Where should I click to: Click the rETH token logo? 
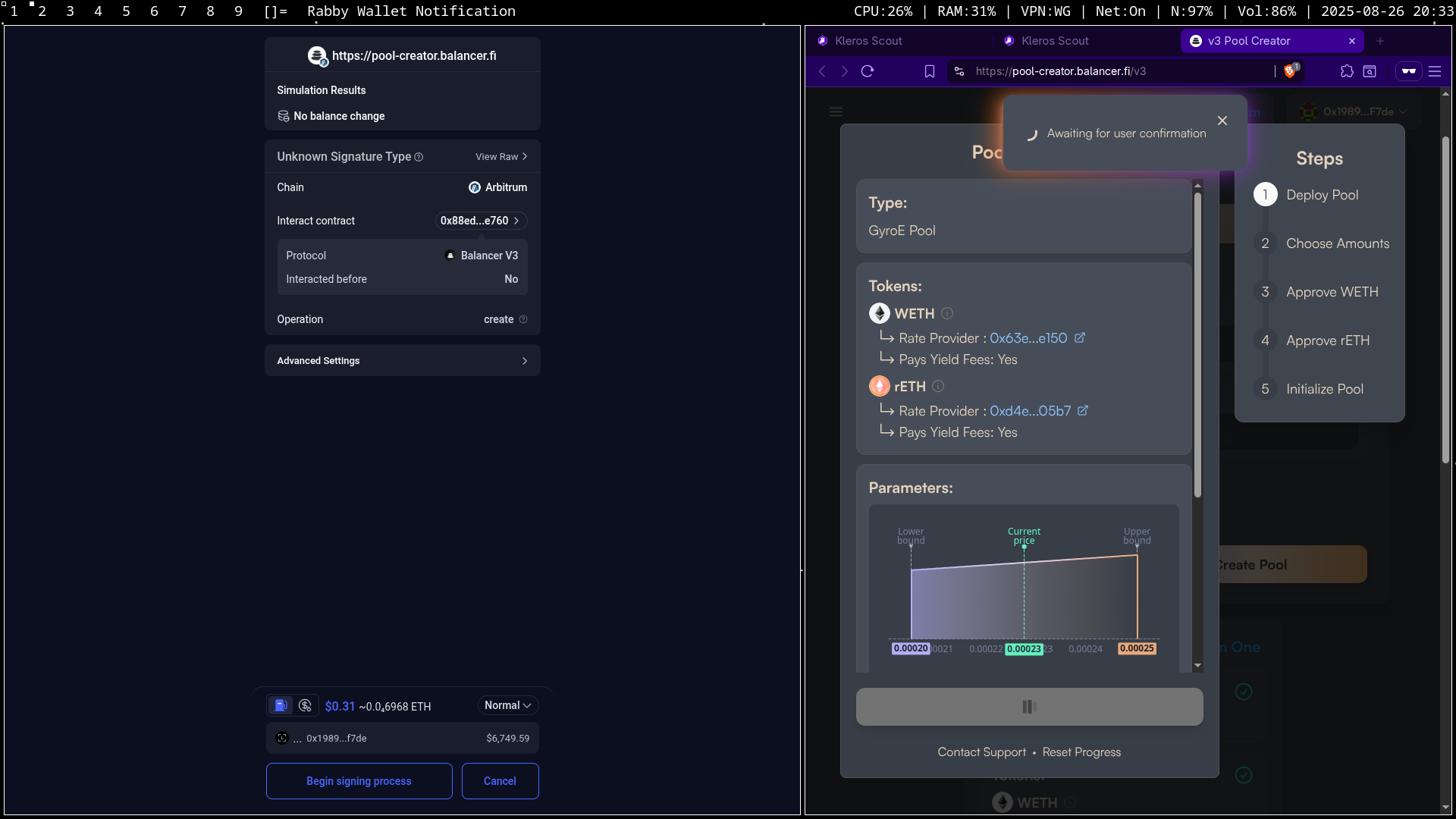point(880,386)
